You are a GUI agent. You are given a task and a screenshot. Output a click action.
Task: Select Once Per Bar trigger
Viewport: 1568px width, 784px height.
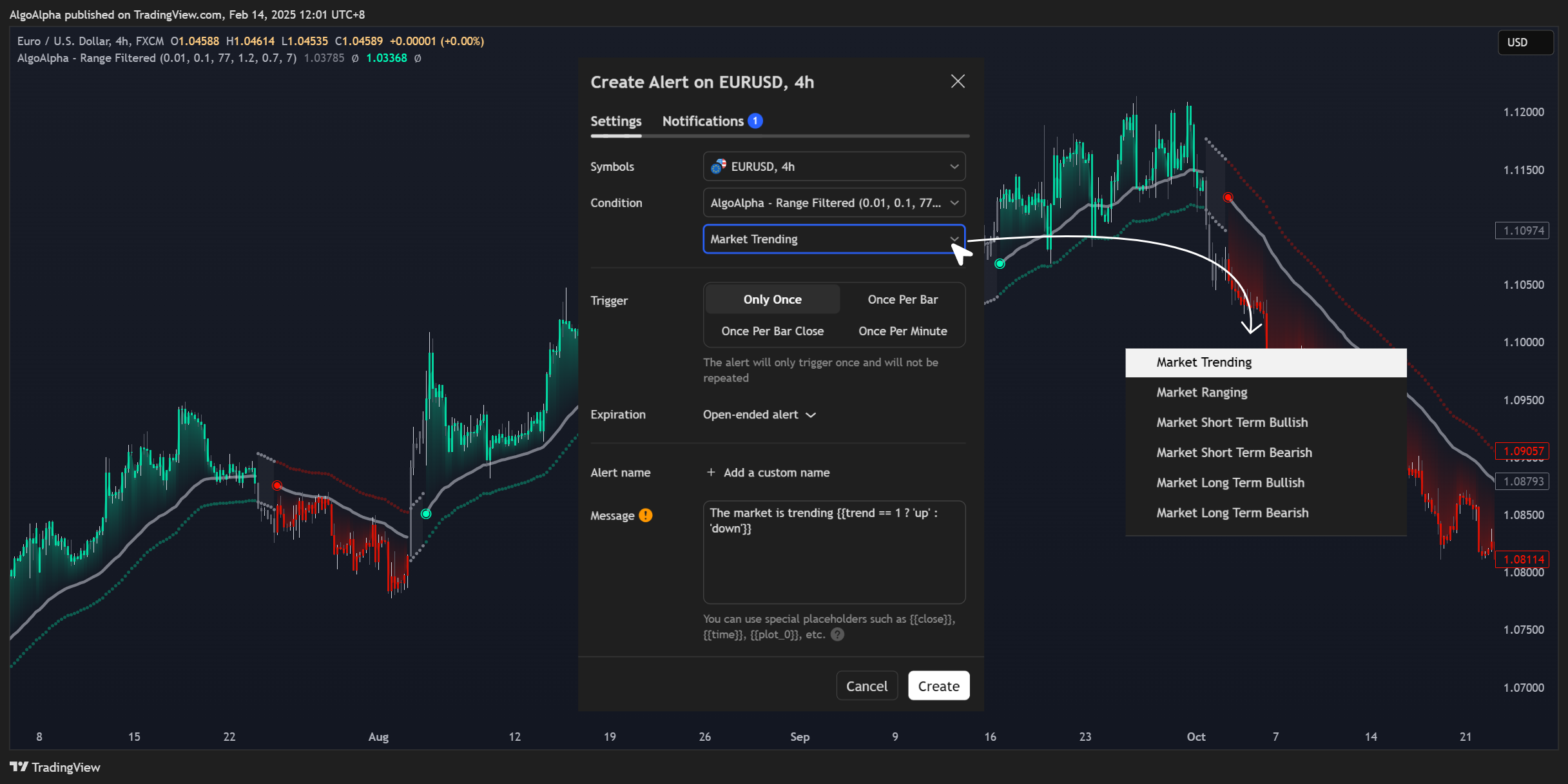point(902,299)
